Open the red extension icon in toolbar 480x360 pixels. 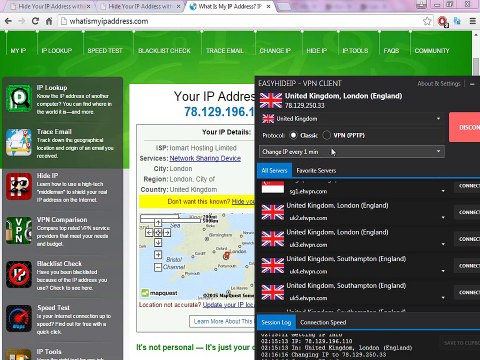click(x=443, y=22)
